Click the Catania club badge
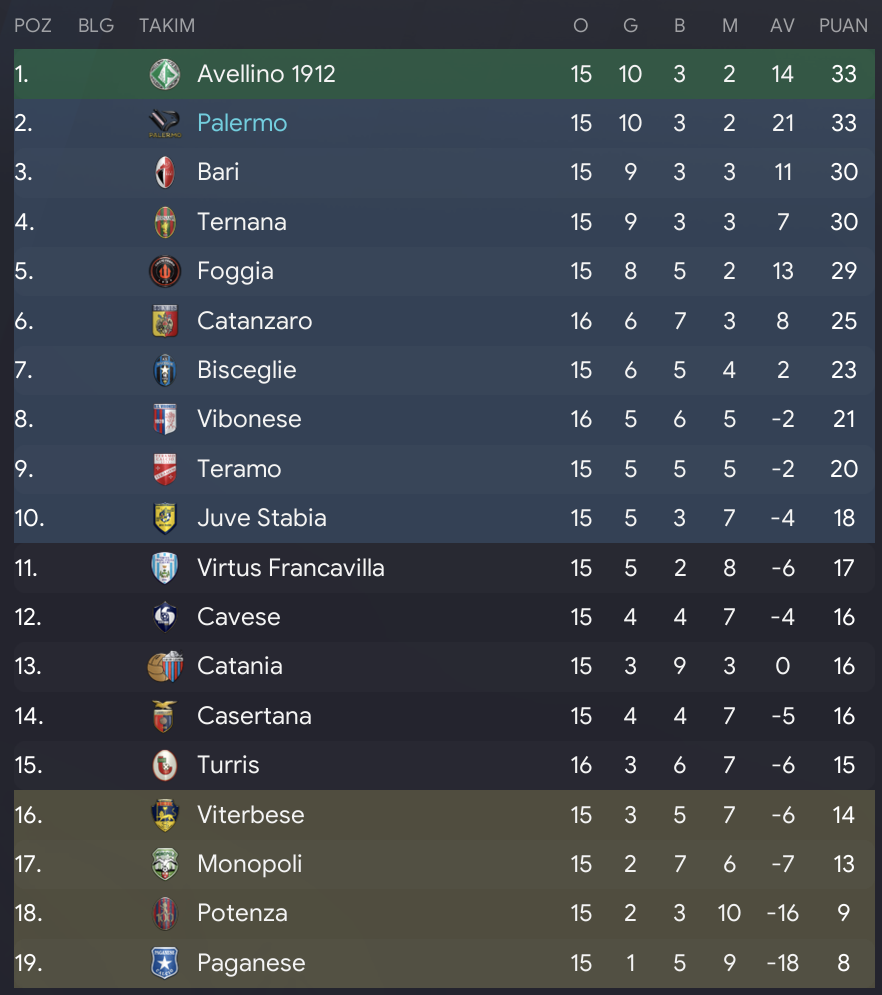The width and height of the screenshot is (882, 995). 165,666
